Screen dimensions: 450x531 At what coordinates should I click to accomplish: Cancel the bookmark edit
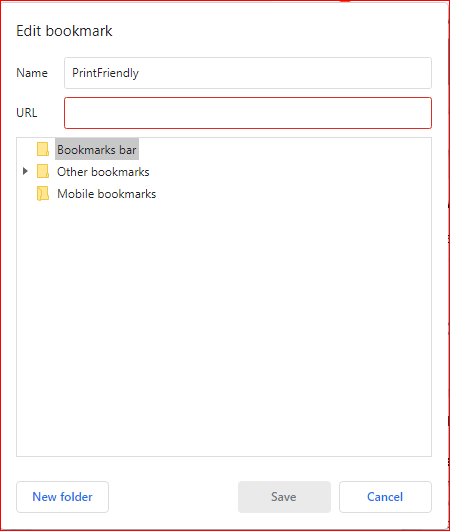tap(385, 497)
